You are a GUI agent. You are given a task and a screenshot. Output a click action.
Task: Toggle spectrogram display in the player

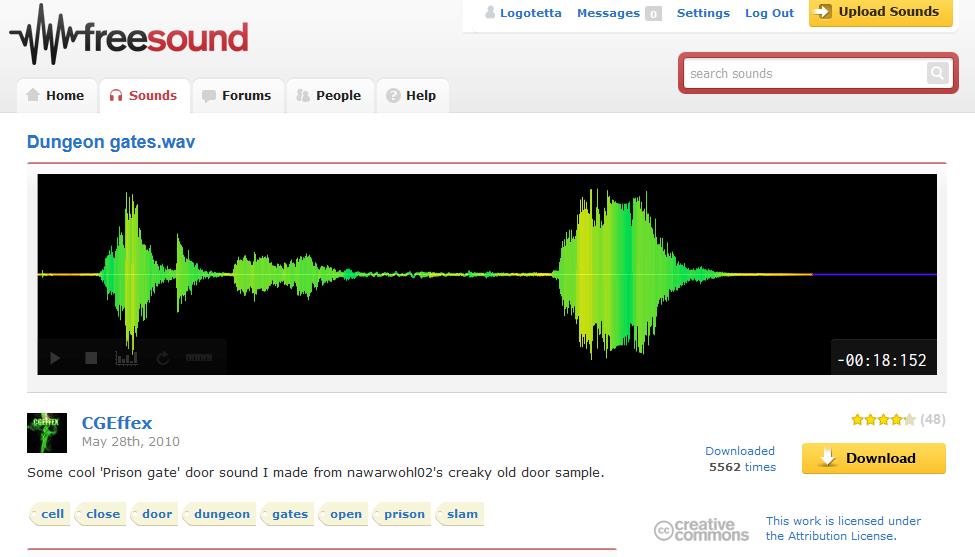tap(126, 358)
